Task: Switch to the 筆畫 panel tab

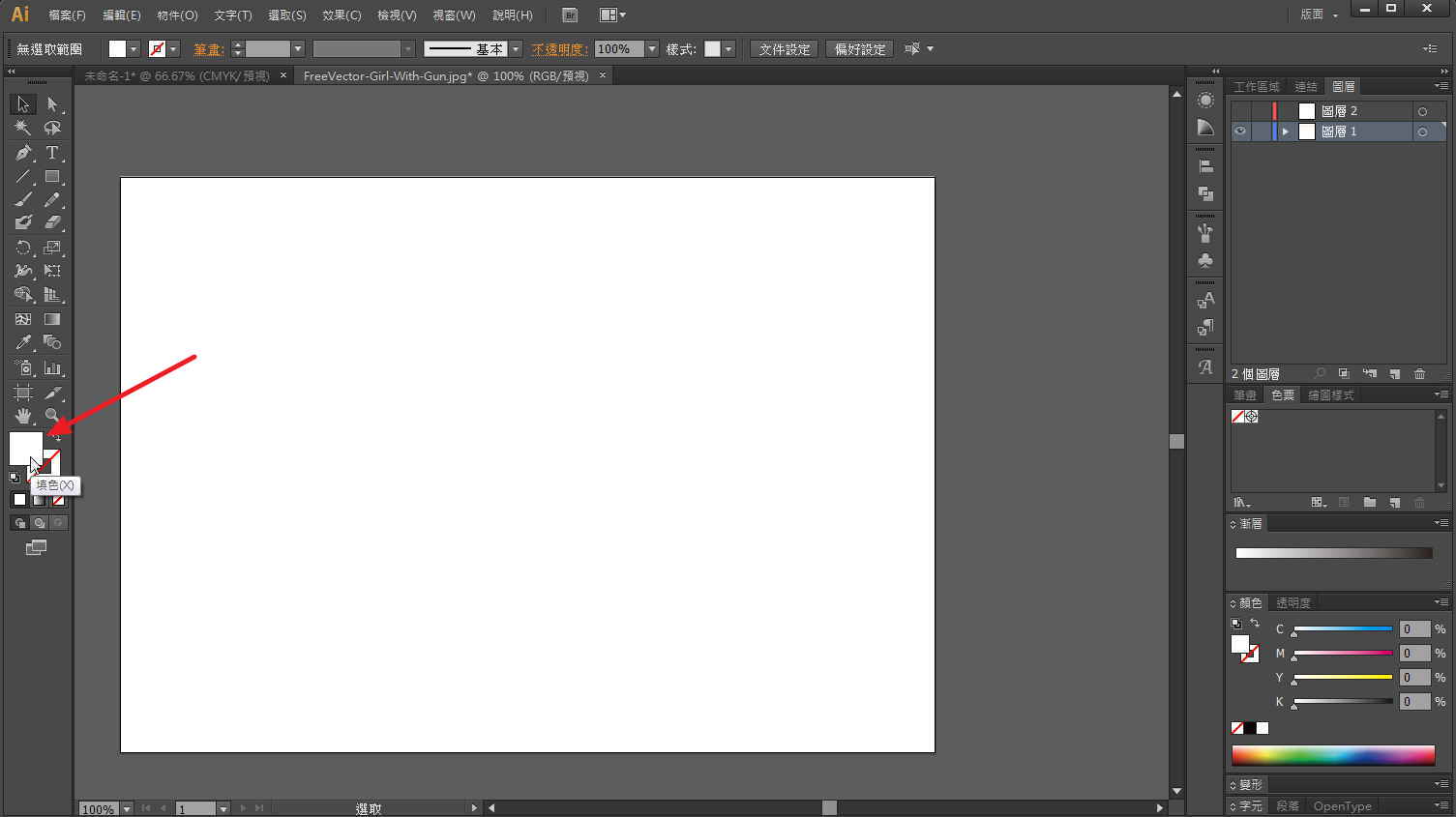Action: tap(1245, 394)
